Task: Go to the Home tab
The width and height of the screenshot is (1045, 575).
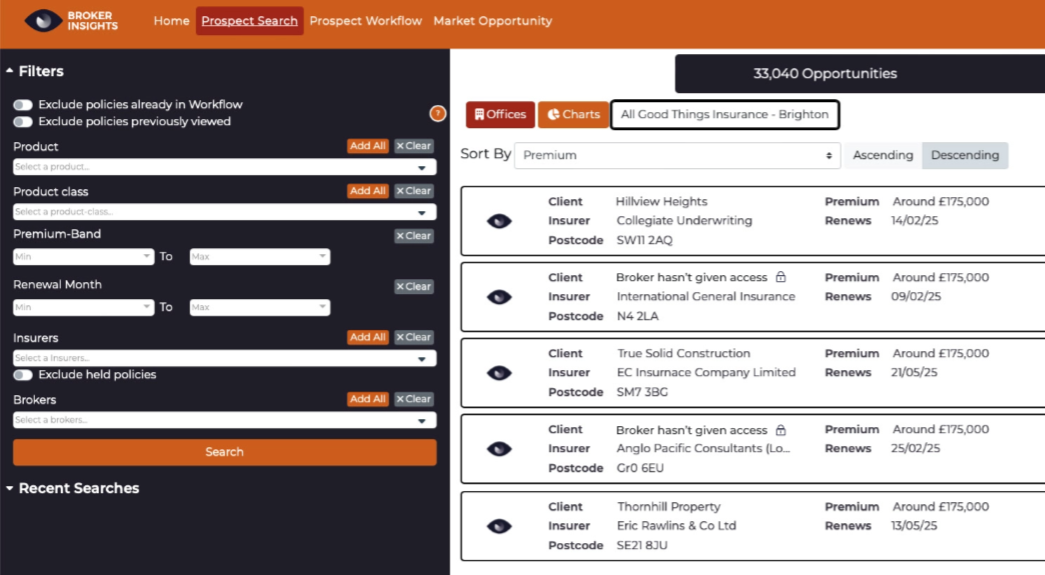Action: 171,21
